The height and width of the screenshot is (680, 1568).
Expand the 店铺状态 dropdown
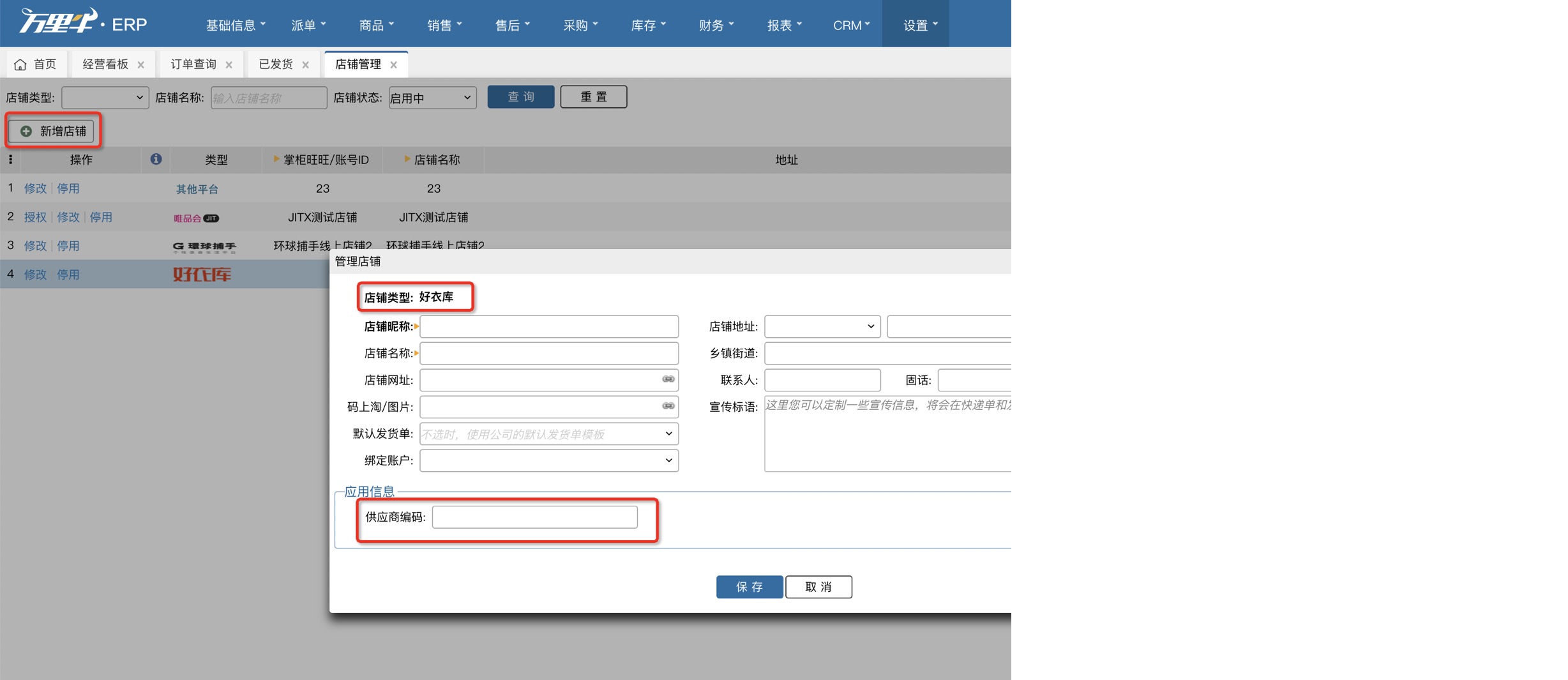(432, 98)
